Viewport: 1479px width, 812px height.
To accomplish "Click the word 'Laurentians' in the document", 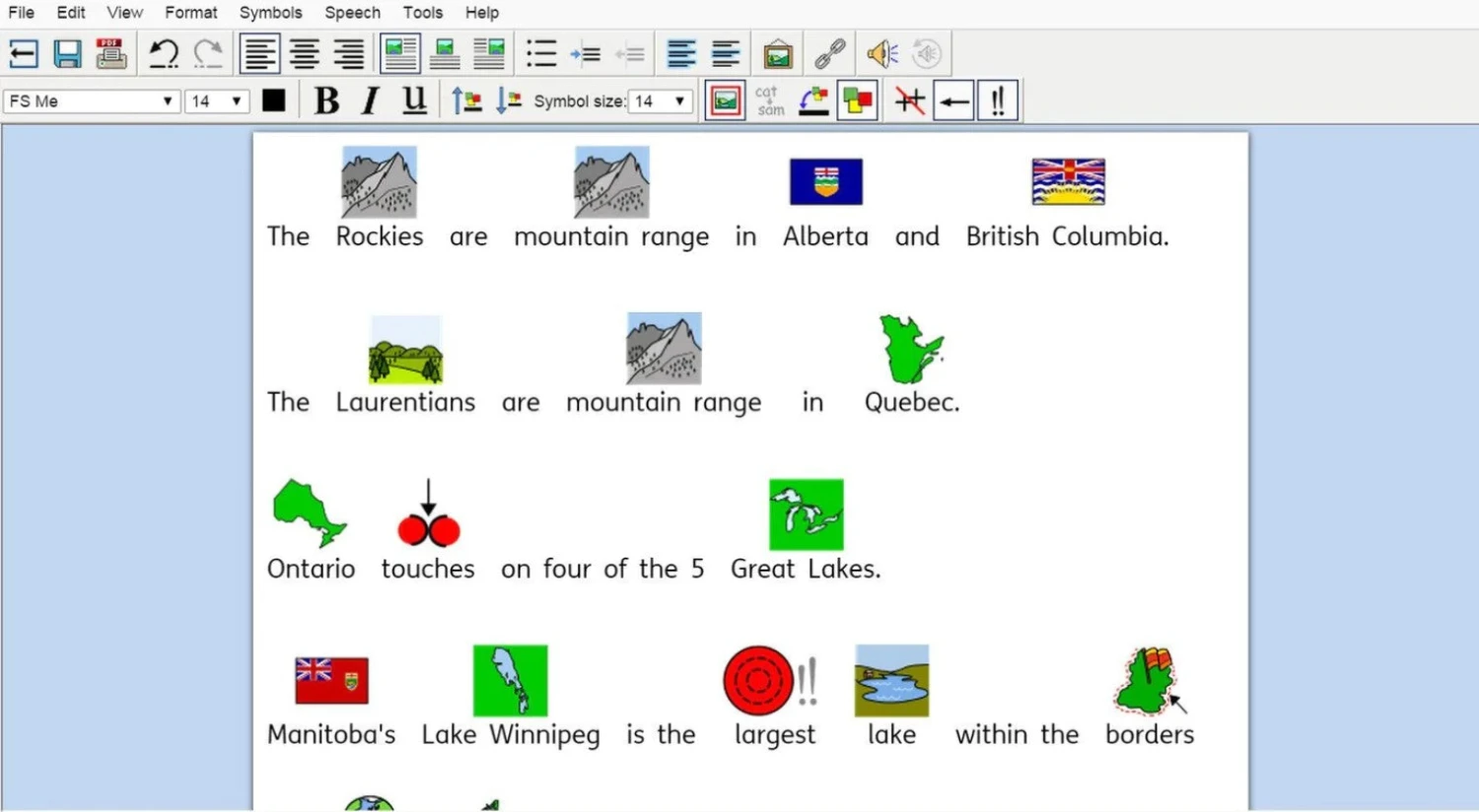I will [x=405, y=403].
